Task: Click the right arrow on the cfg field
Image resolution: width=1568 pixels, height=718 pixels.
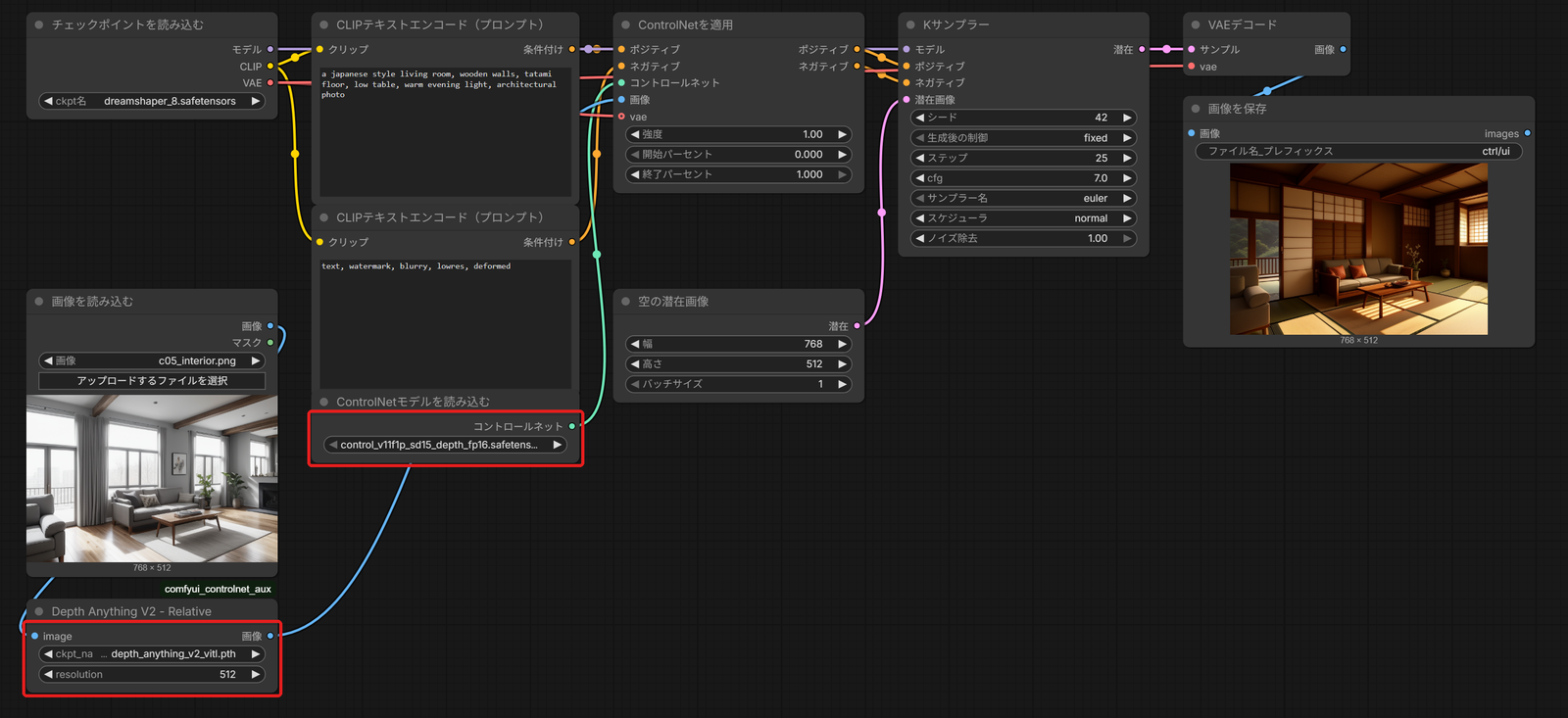Action: (1127, 178)
